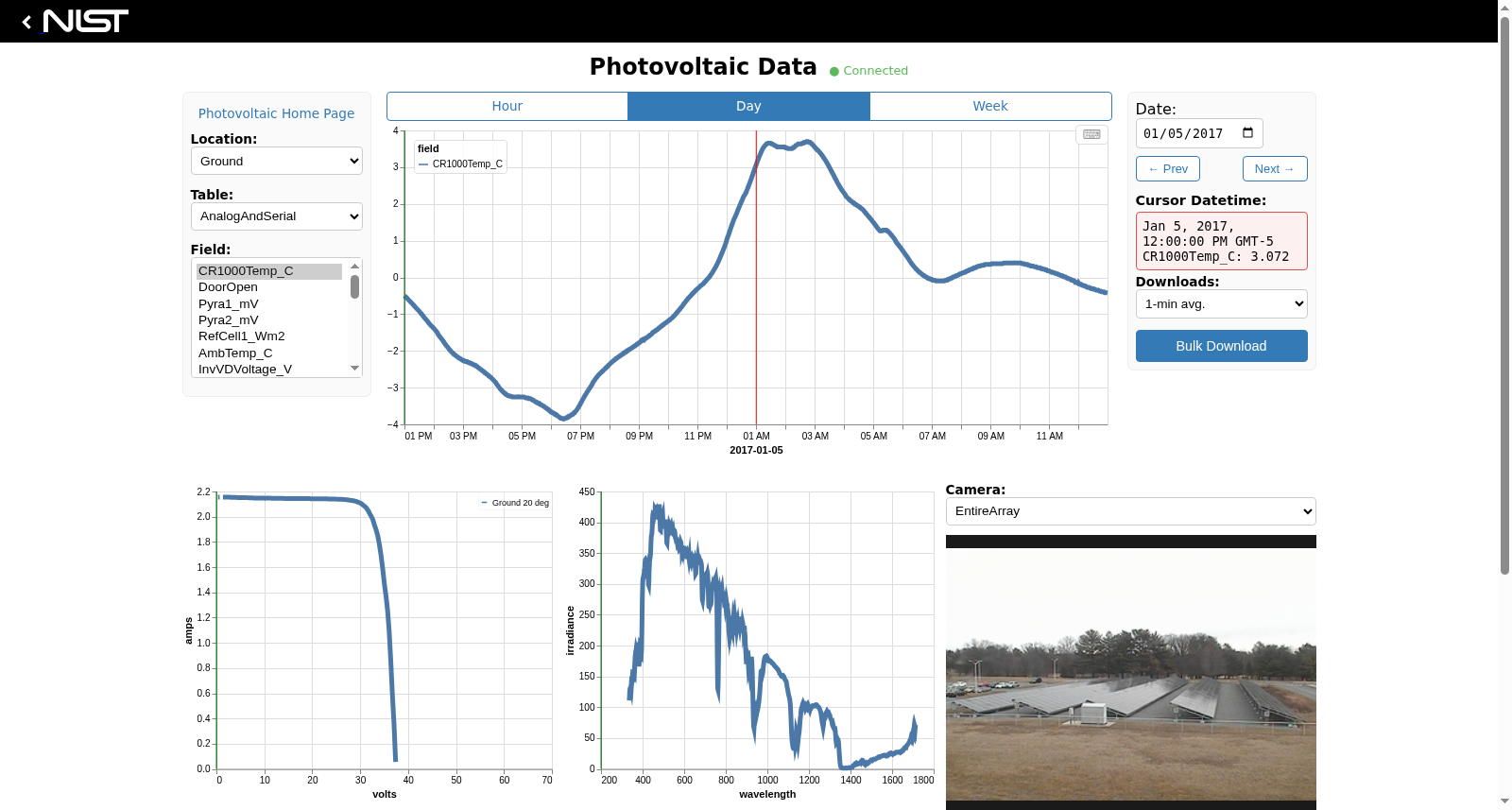Pick AmbTemp_C in the Field list

click(269, 353)
